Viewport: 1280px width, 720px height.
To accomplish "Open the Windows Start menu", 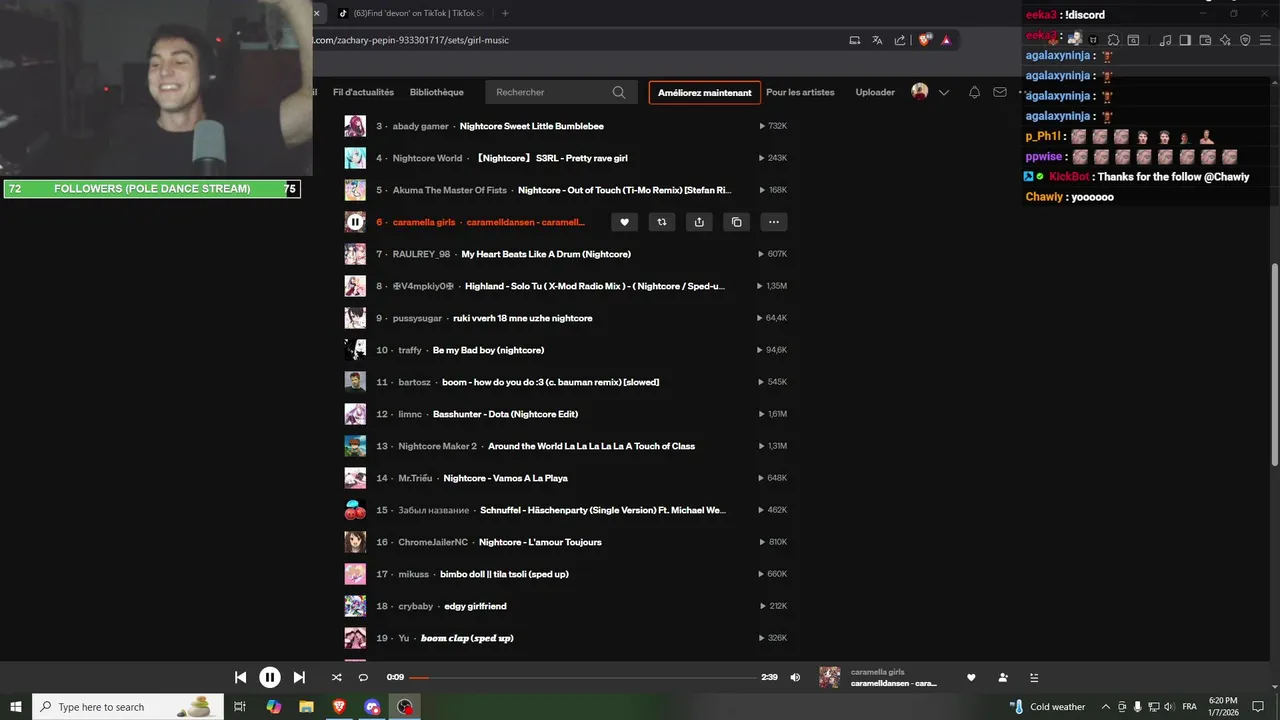I will [15, 707].
